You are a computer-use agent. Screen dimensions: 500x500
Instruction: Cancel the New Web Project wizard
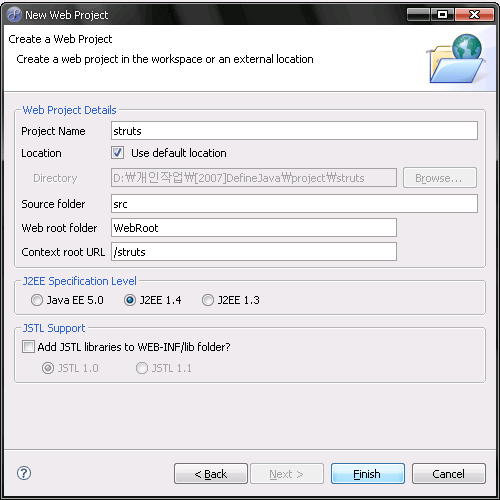[449, 473]
